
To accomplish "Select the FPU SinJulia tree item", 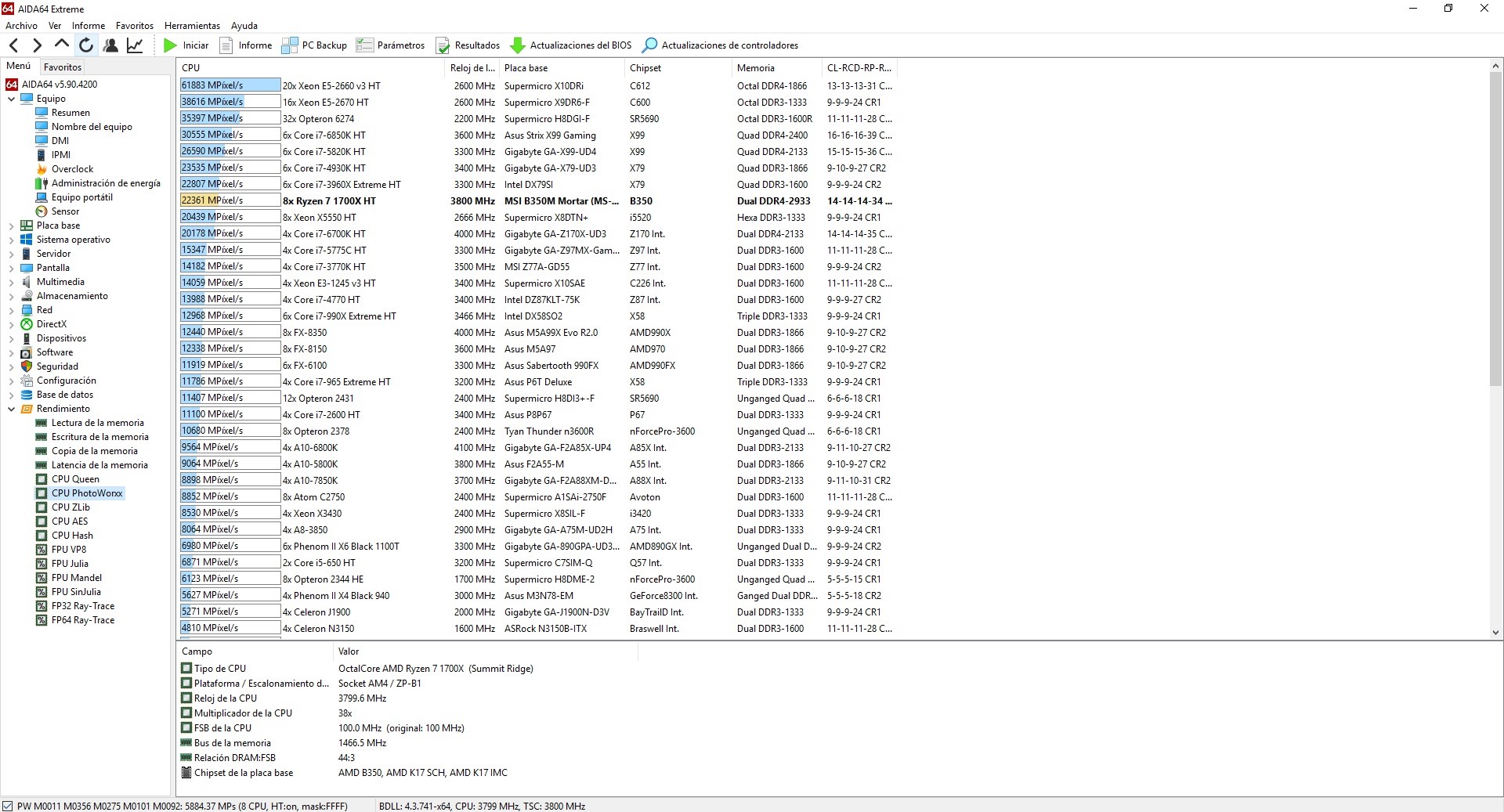I will [x=76, y=592].
